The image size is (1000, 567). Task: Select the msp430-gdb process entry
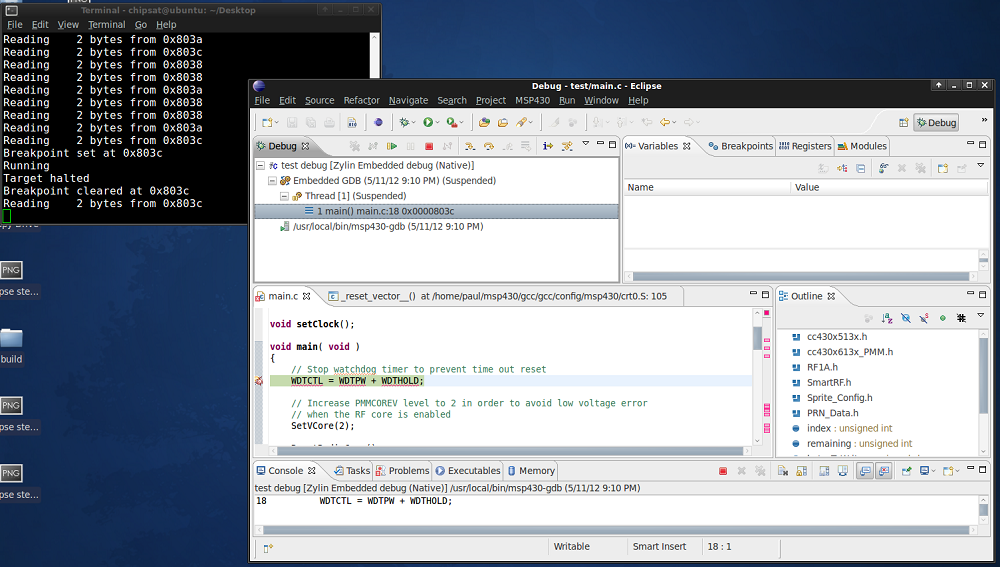point(381,226)
